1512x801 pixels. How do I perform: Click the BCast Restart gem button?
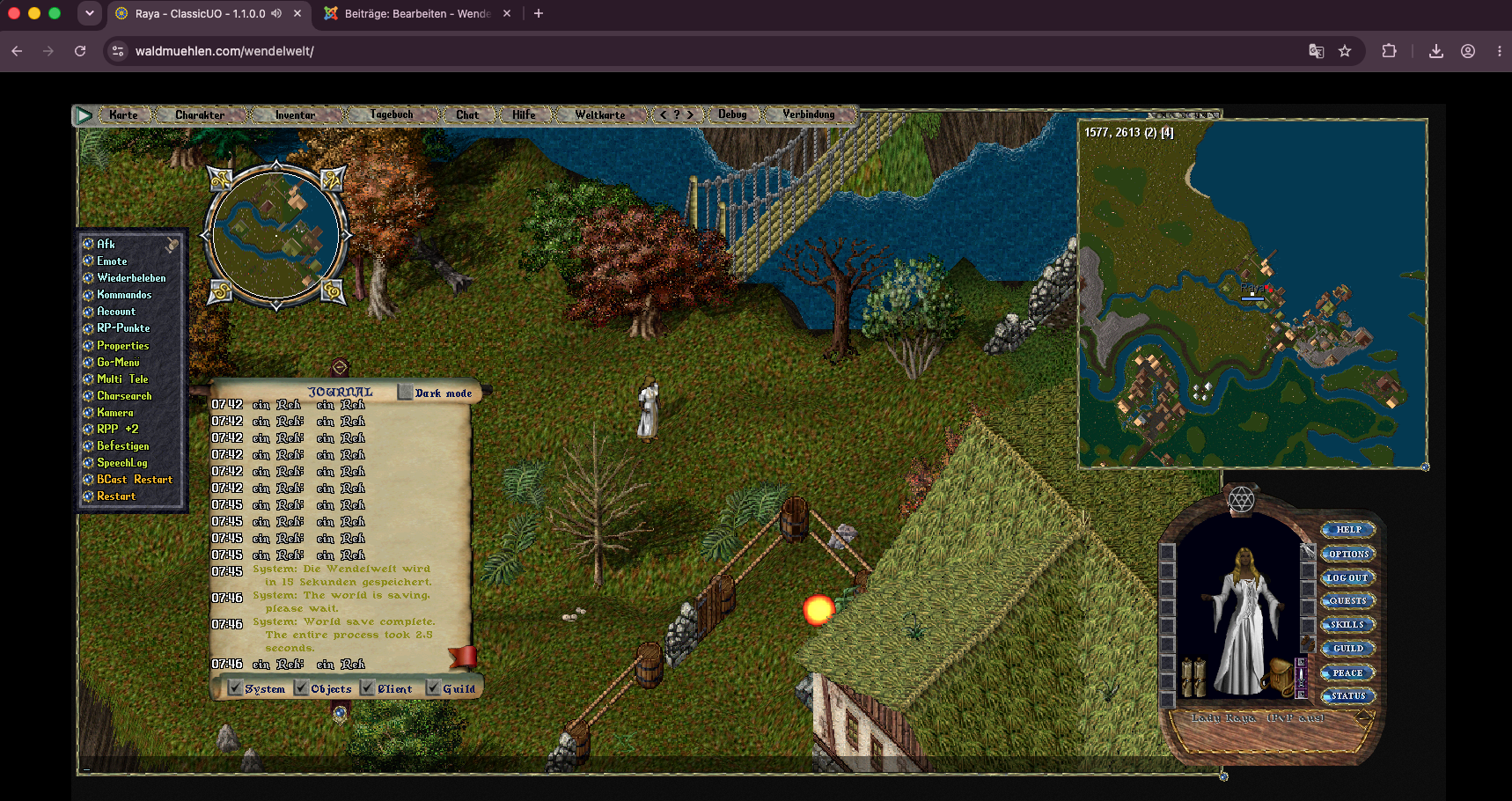88,479
